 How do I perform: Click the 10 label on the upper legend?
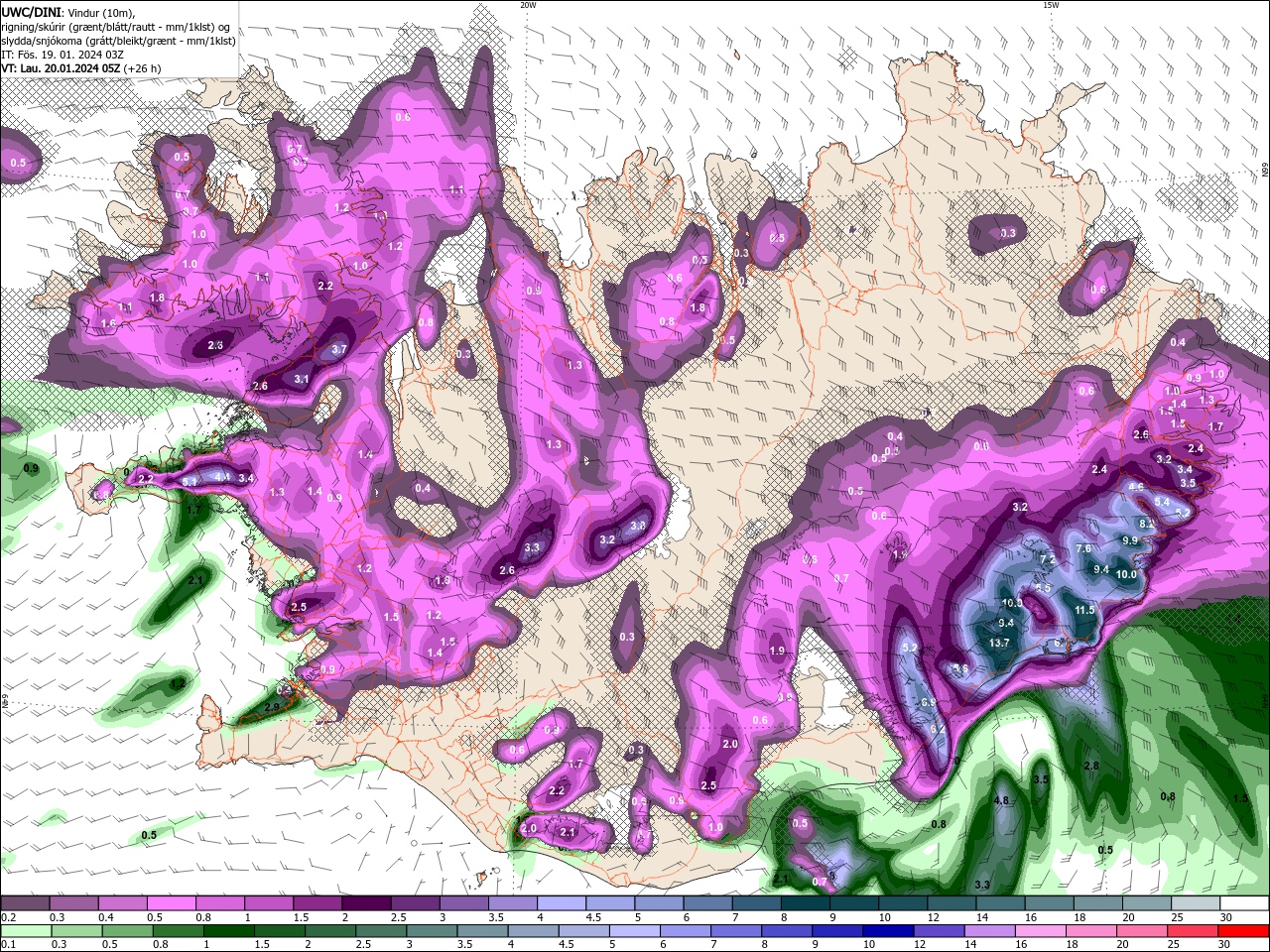pyautogui.click(x=883, y=917)
